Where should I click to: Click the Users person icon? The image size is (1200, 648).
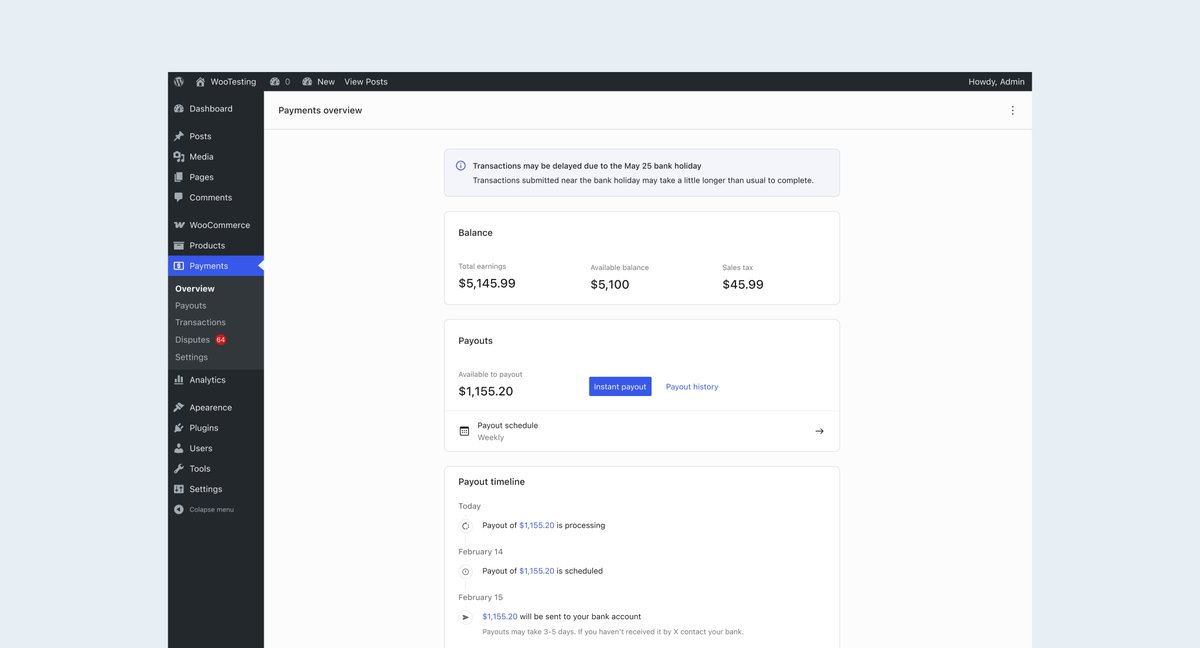pyautogui.click(x=179, y=449)
